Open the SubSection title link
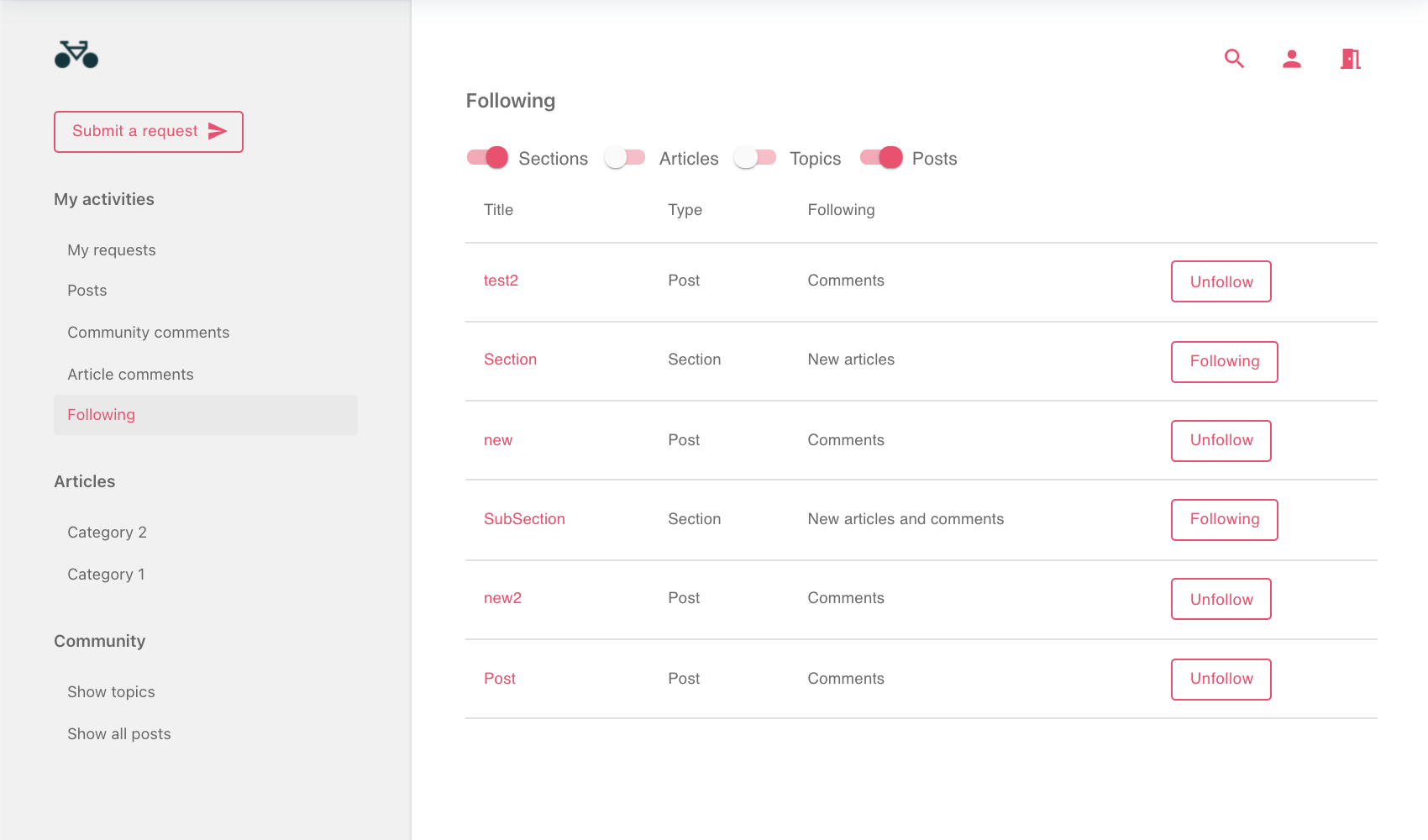The width and height of the screenshot is (1428, 840). click(x=524, y=519)
